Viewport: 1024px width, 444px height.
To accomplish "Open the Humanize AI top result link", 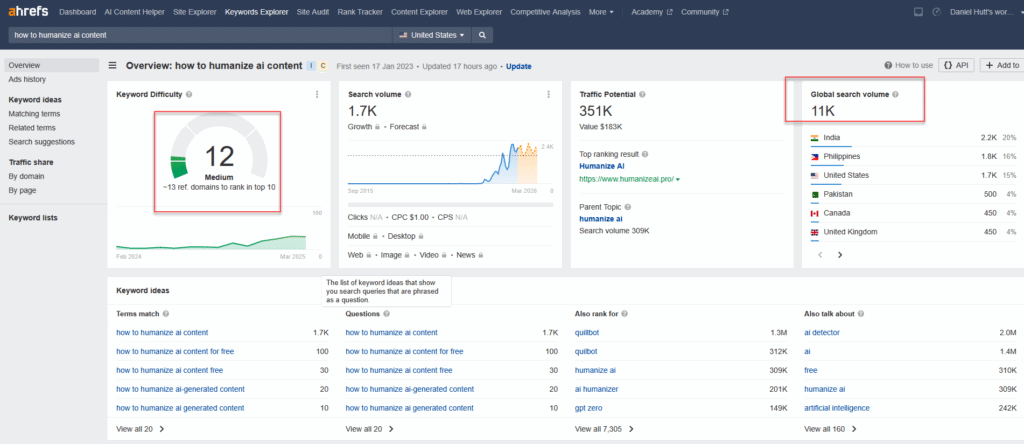I will tap(602, 166).
